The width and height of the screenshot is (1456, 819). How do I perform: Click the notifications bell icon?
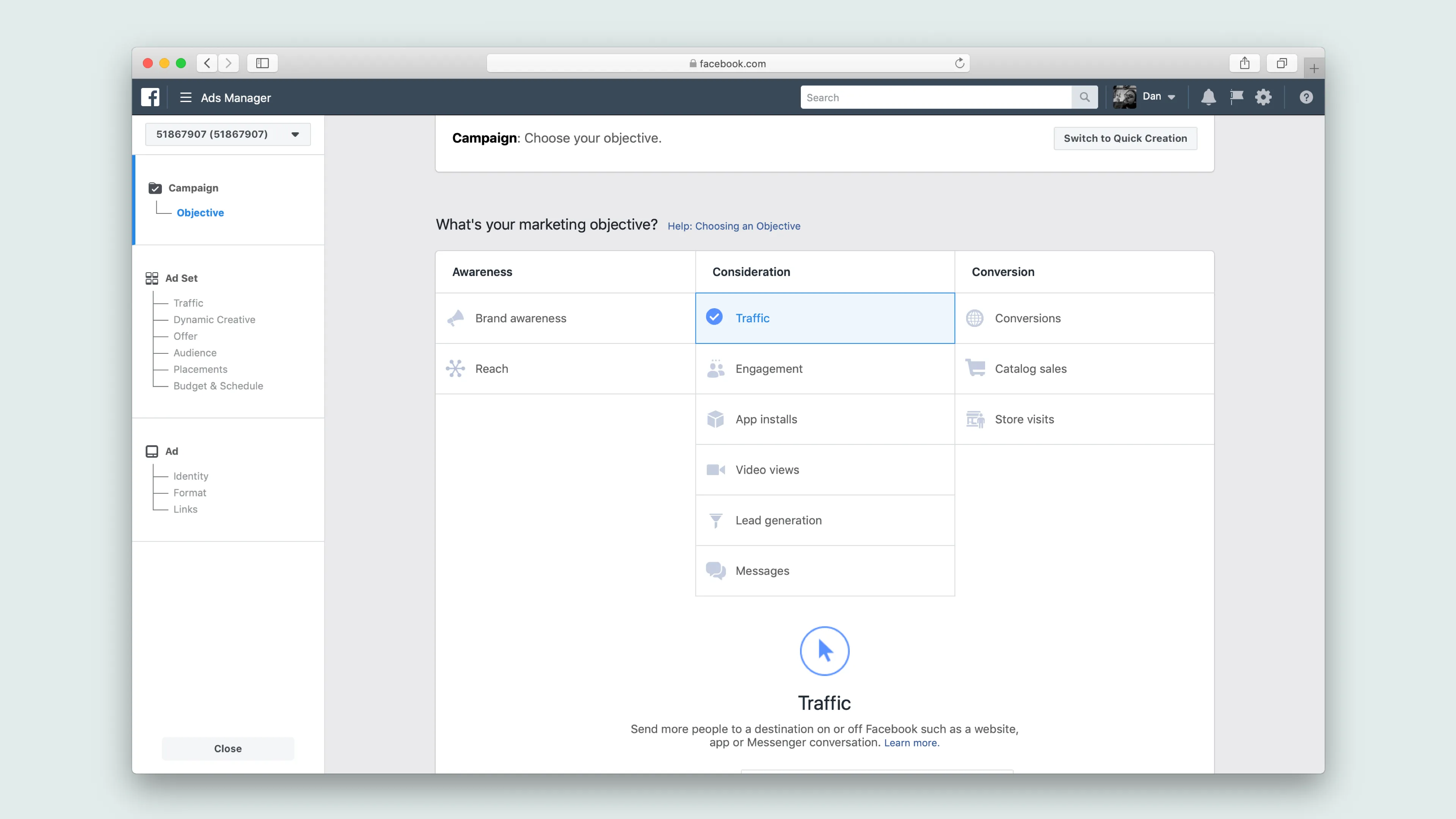[x=1208, y=97]
